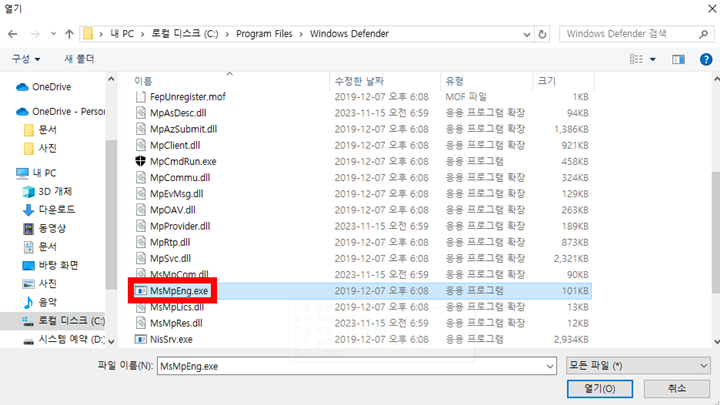This screenshot has height=405, width=720.
Task: Sort by 수정한 날짜 column
Action: [359, 81]
